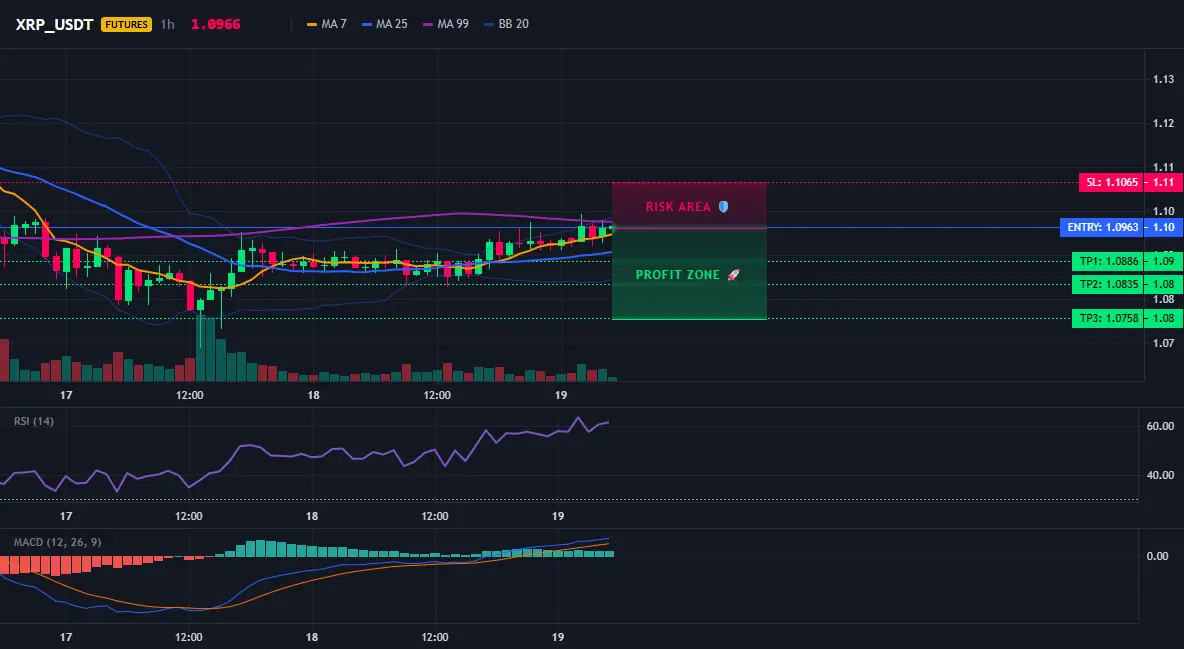Click the RISK AREA label
1184x649 pixels.
678,206
